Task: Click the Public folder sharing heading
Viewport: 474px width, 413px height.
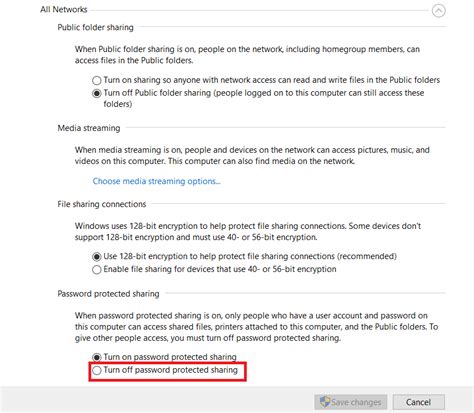Action: 95,27
